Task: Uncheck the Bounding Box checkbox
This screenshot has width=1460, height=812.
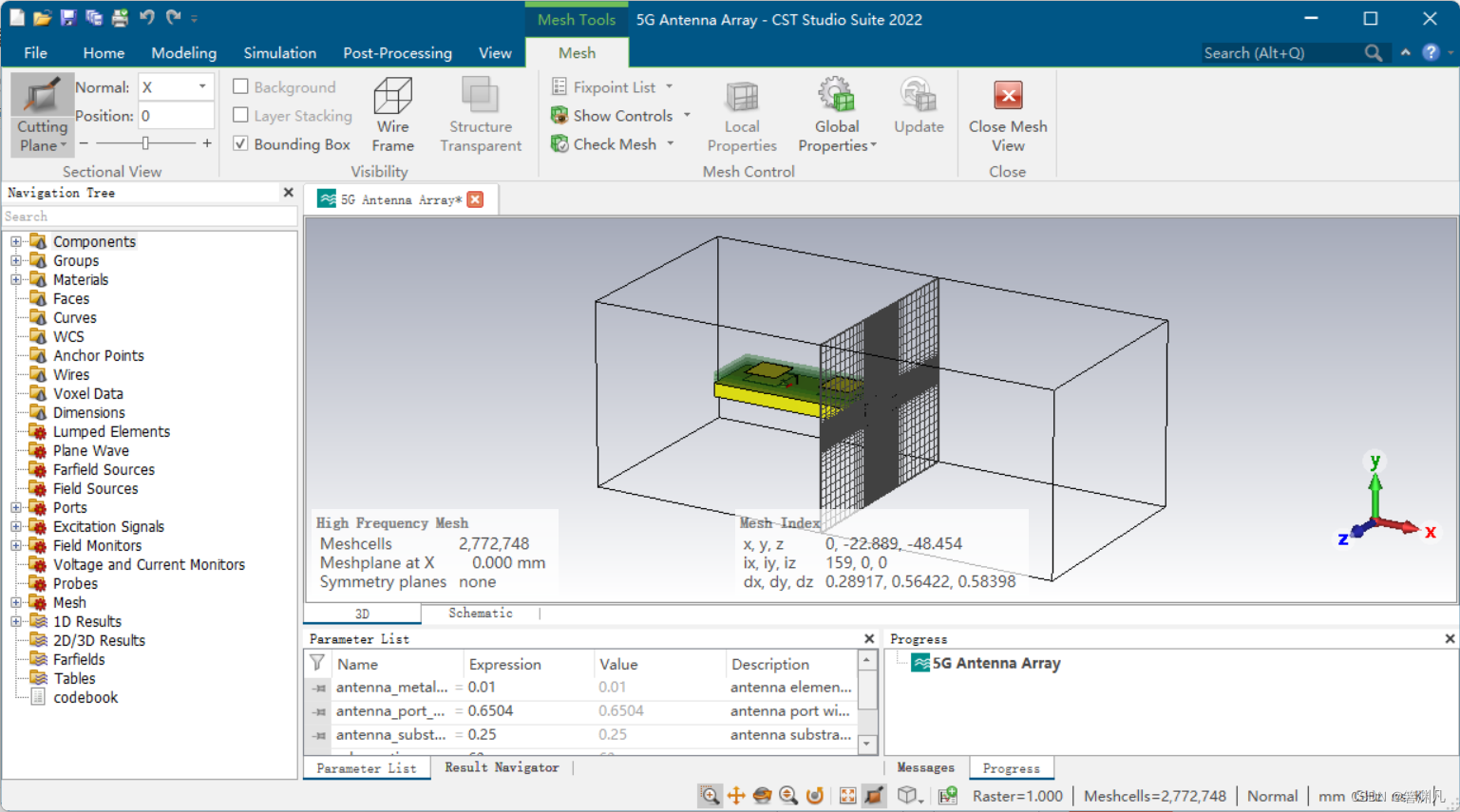Action: point(241,143)
